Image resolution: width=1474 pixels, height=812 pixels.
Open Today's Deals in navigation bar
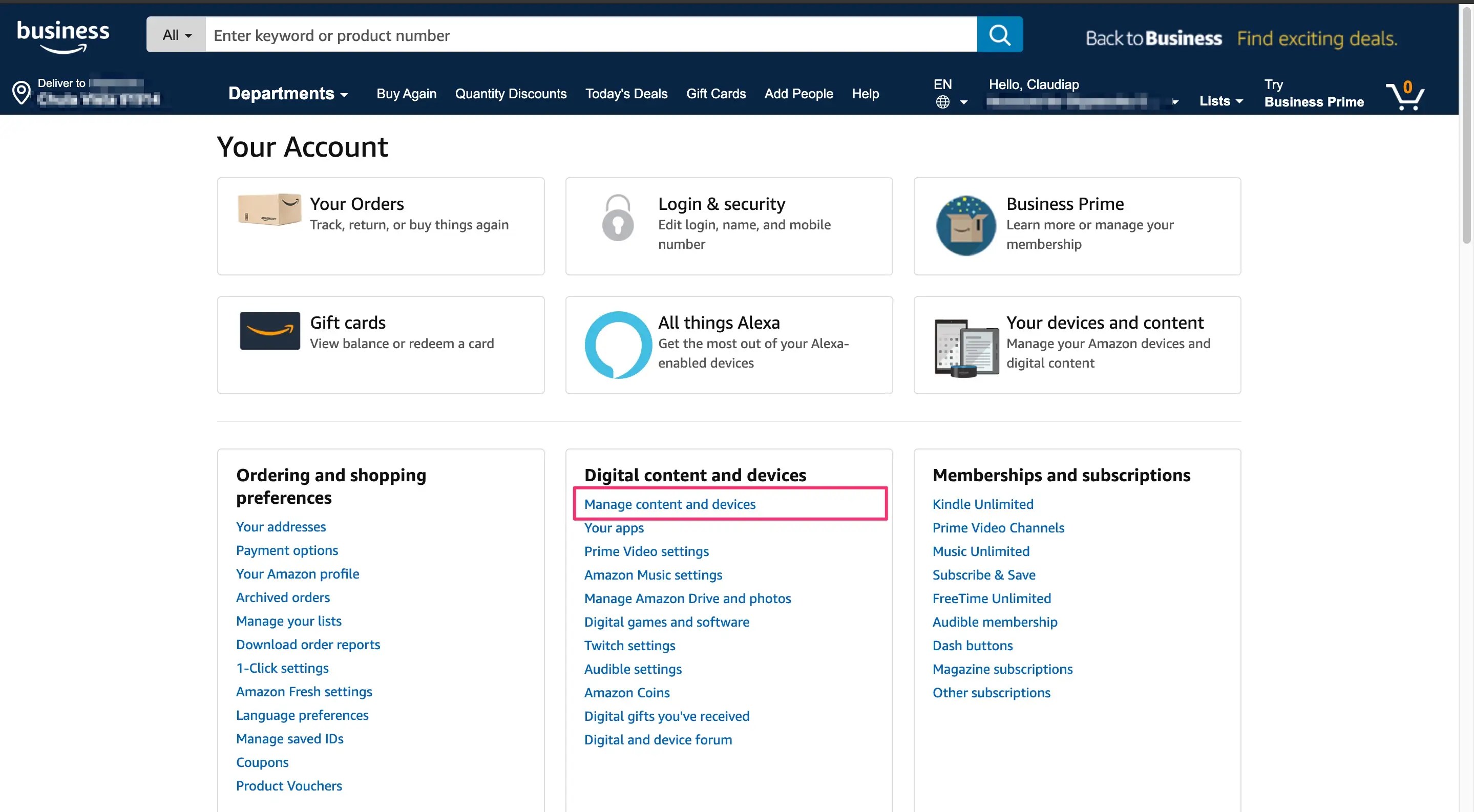point(626,94)
